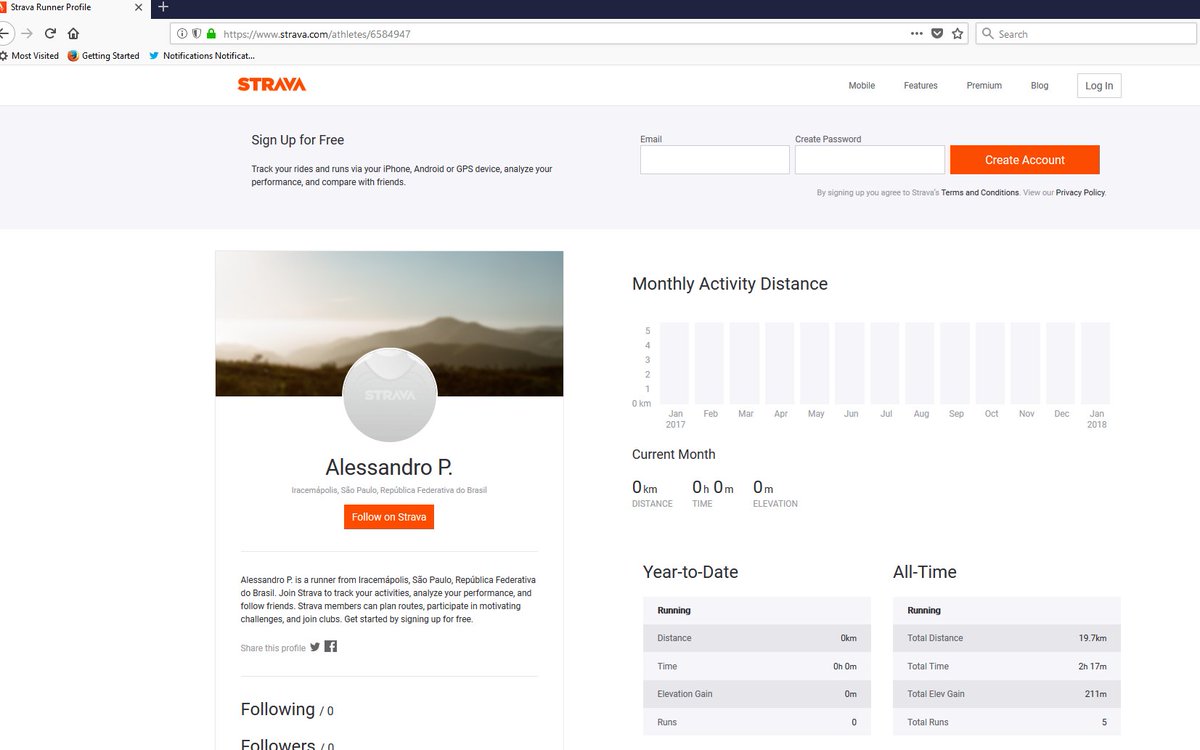Image resolution: width=1200 pixels, height=750 pixels.
Task: Click the Jun chart bar
Action: pos(850,362)
